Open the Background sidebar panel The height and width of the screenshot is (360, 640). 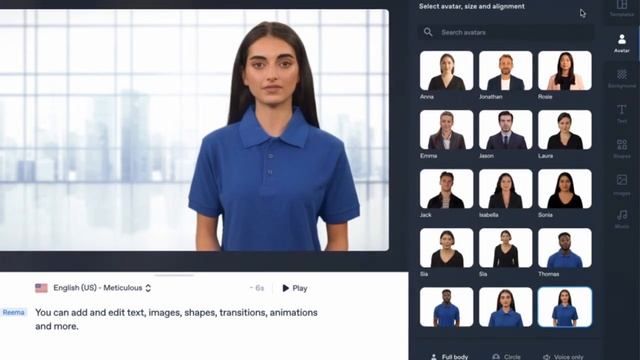[622, 78]
